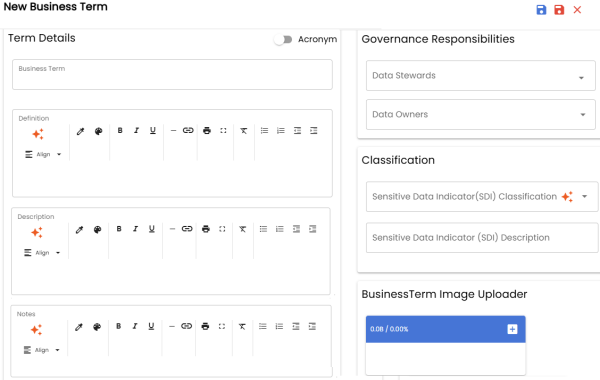Clear formatting in Description editor
The width and height of the screenshot is (600, 380).
242,229
